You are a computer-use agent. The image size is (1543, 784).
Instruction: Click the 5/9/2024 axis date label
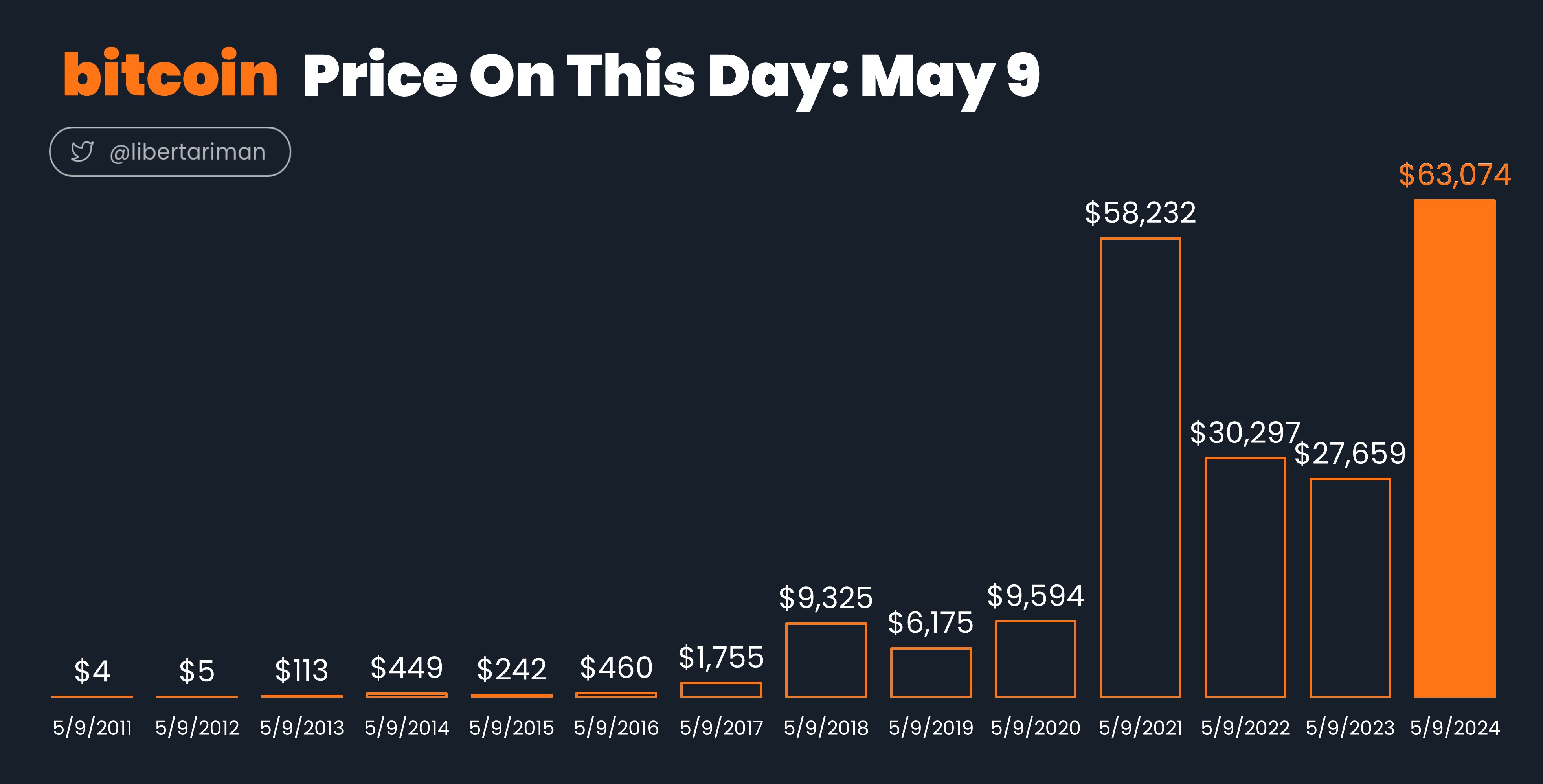(x=1455, y=728)
